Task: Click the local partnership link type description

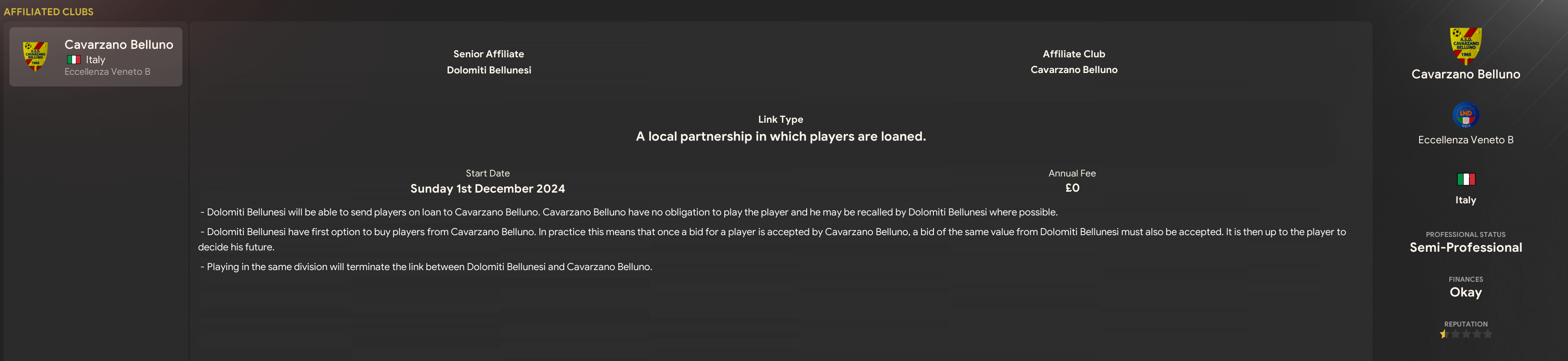Action: 780,136
